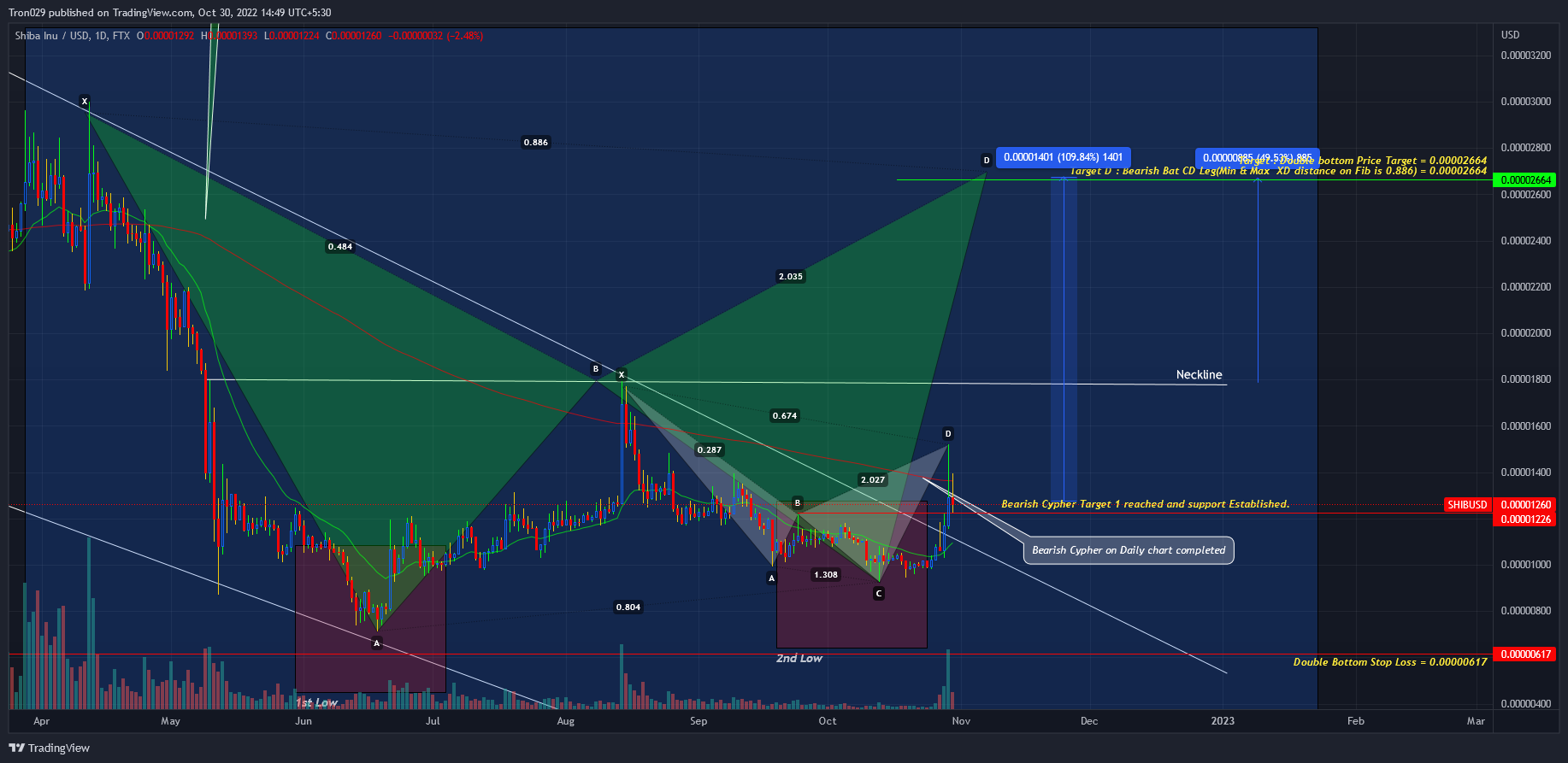
Task: Click the Bearish Cypher on Daily chart callout
Action: (1129, 550)
